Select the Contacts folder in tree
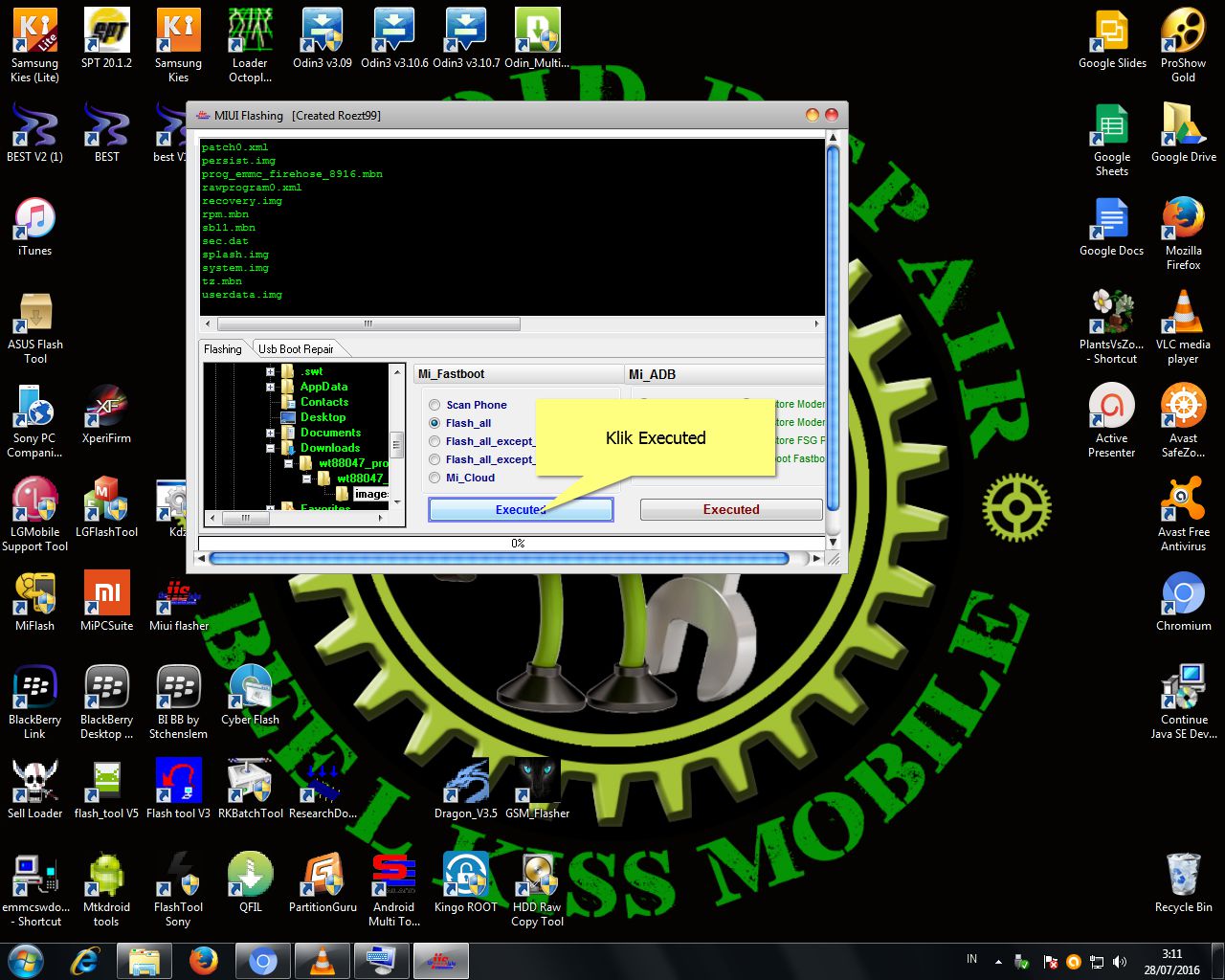 324,402
